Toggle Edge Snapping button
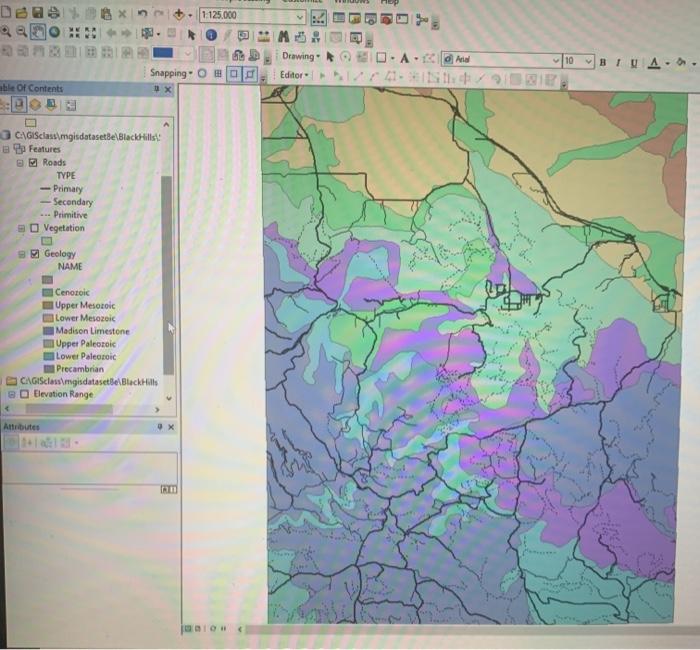 pos(250,75)
